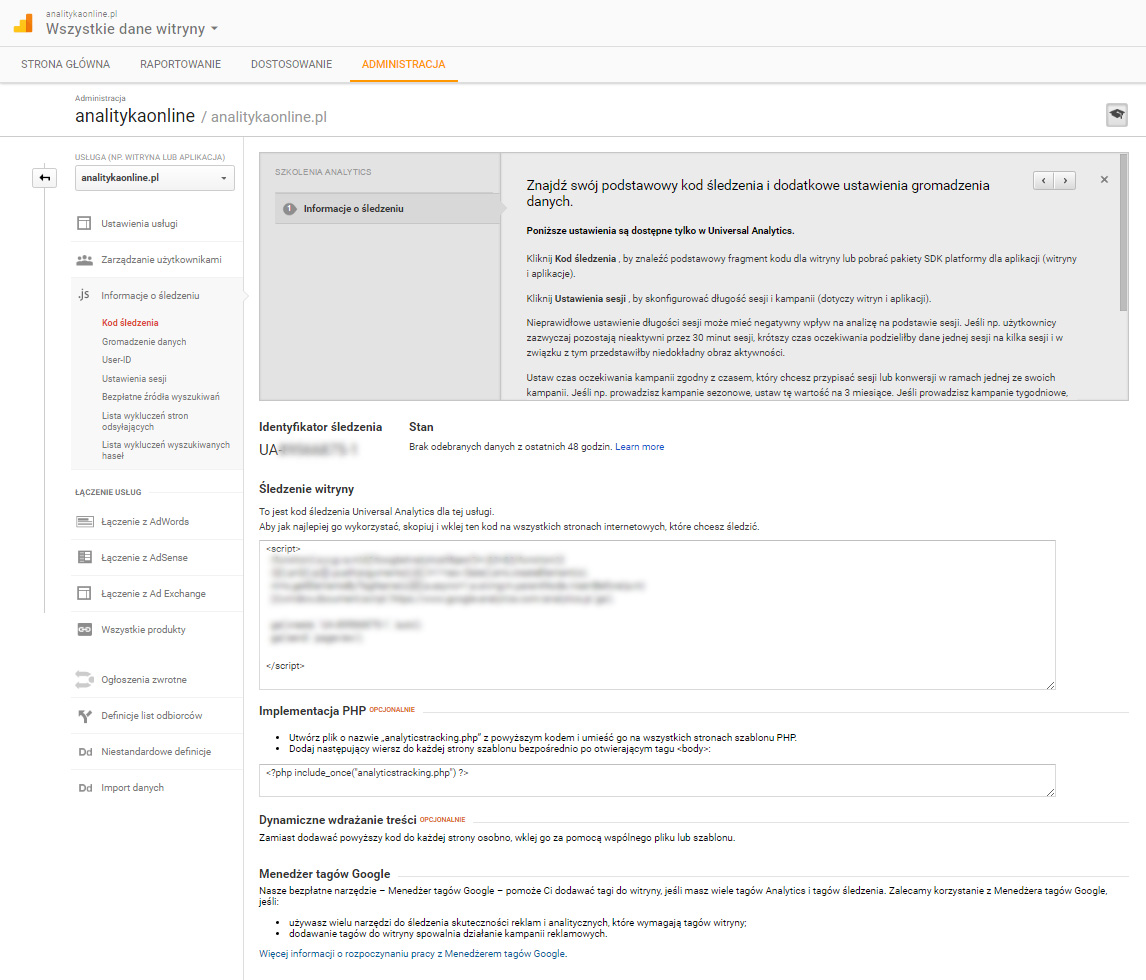Open Import danych menu item
Viewport: 1146px width, 980px height.
(x=132, y=787)
